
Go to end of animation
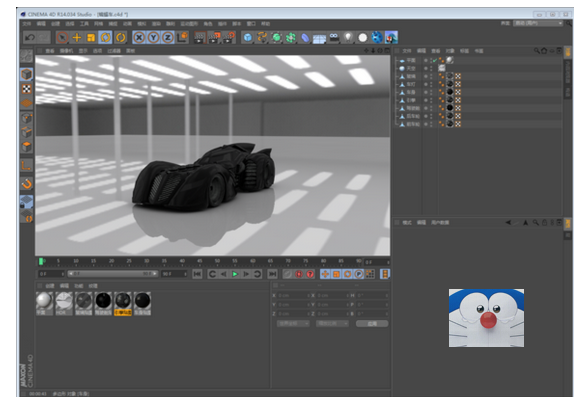(x=272, y=274)
